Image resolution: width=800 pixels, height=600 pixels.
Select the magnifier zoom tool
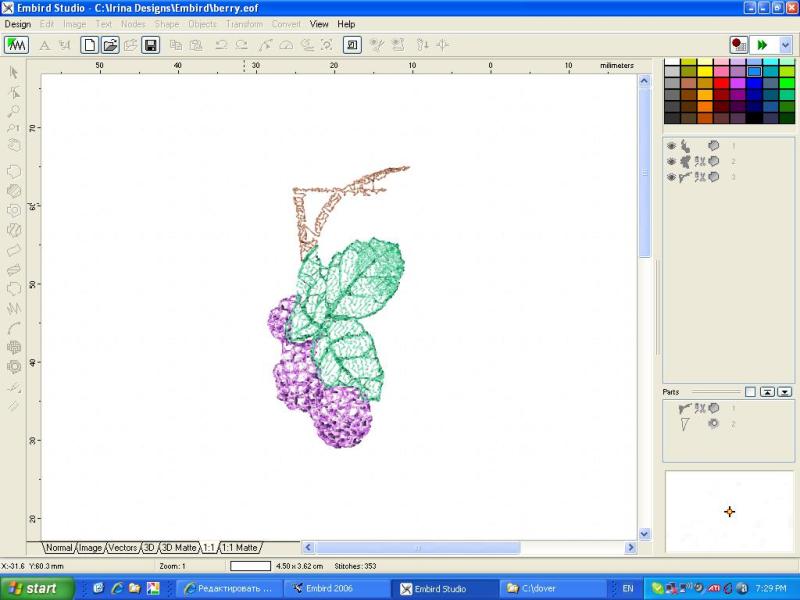(14, 110)
